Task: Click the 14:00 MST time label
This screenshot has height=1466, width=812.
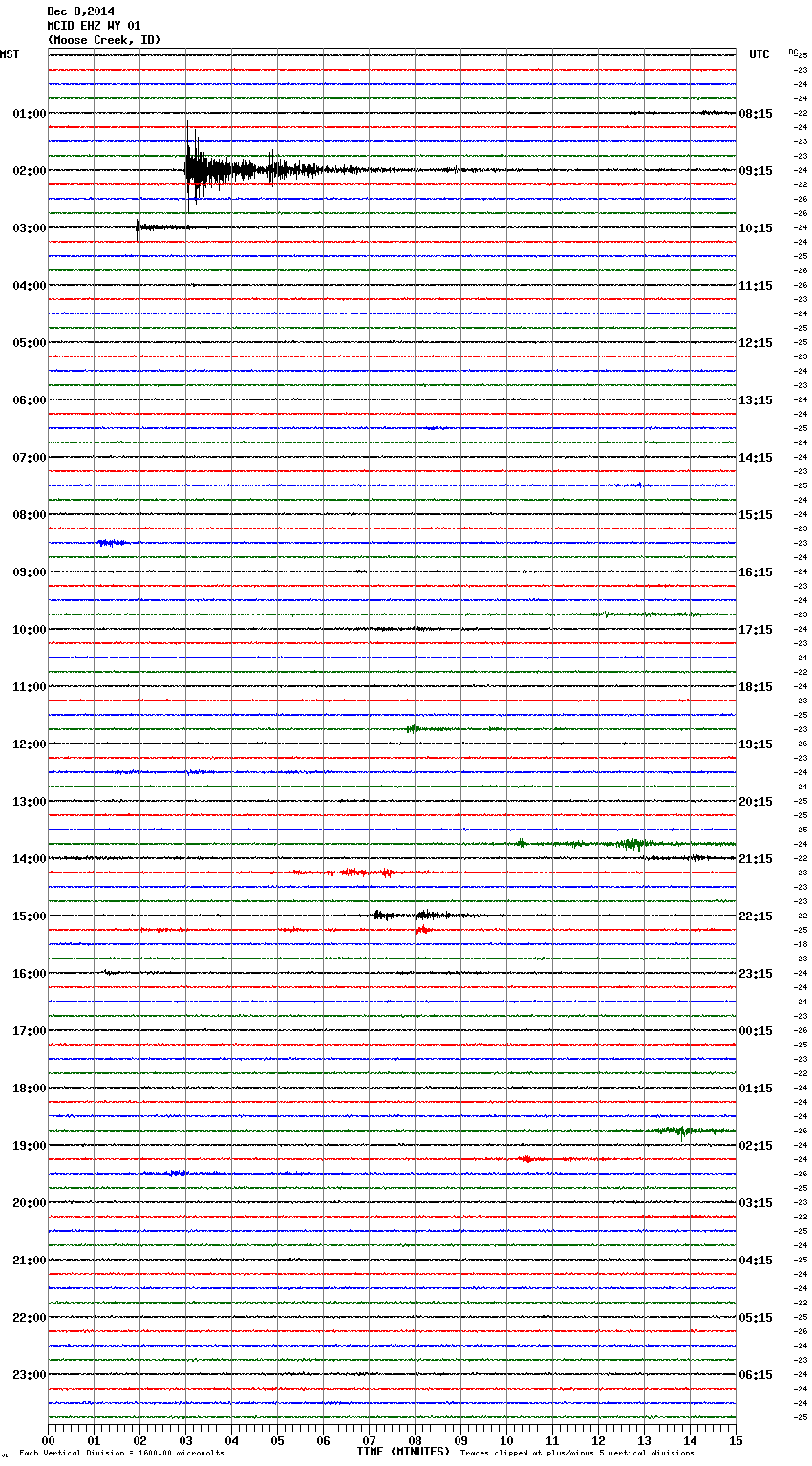Action: [30, 859]
